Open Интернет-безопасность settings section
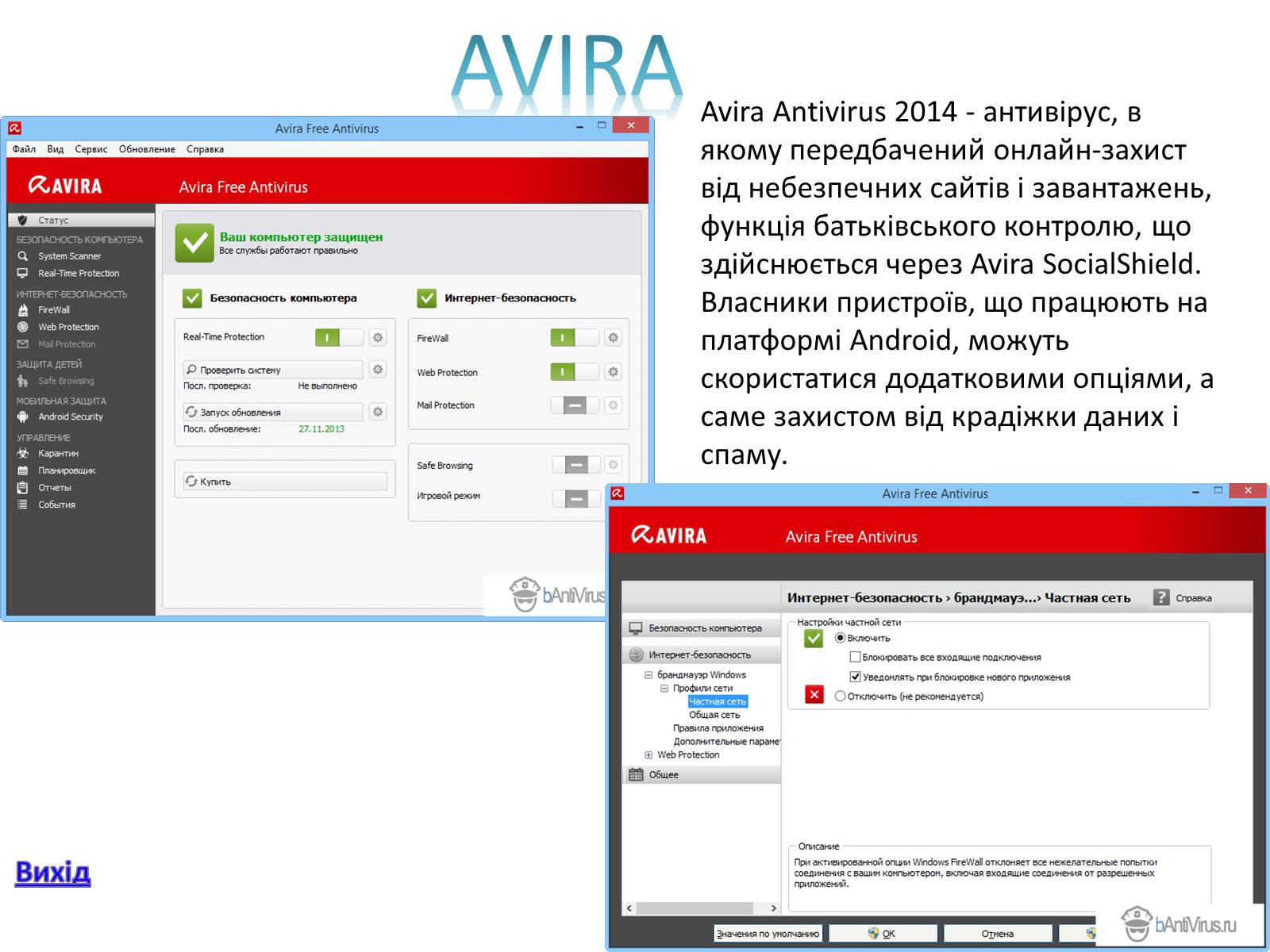1270x952 pixels. (702, 655)
